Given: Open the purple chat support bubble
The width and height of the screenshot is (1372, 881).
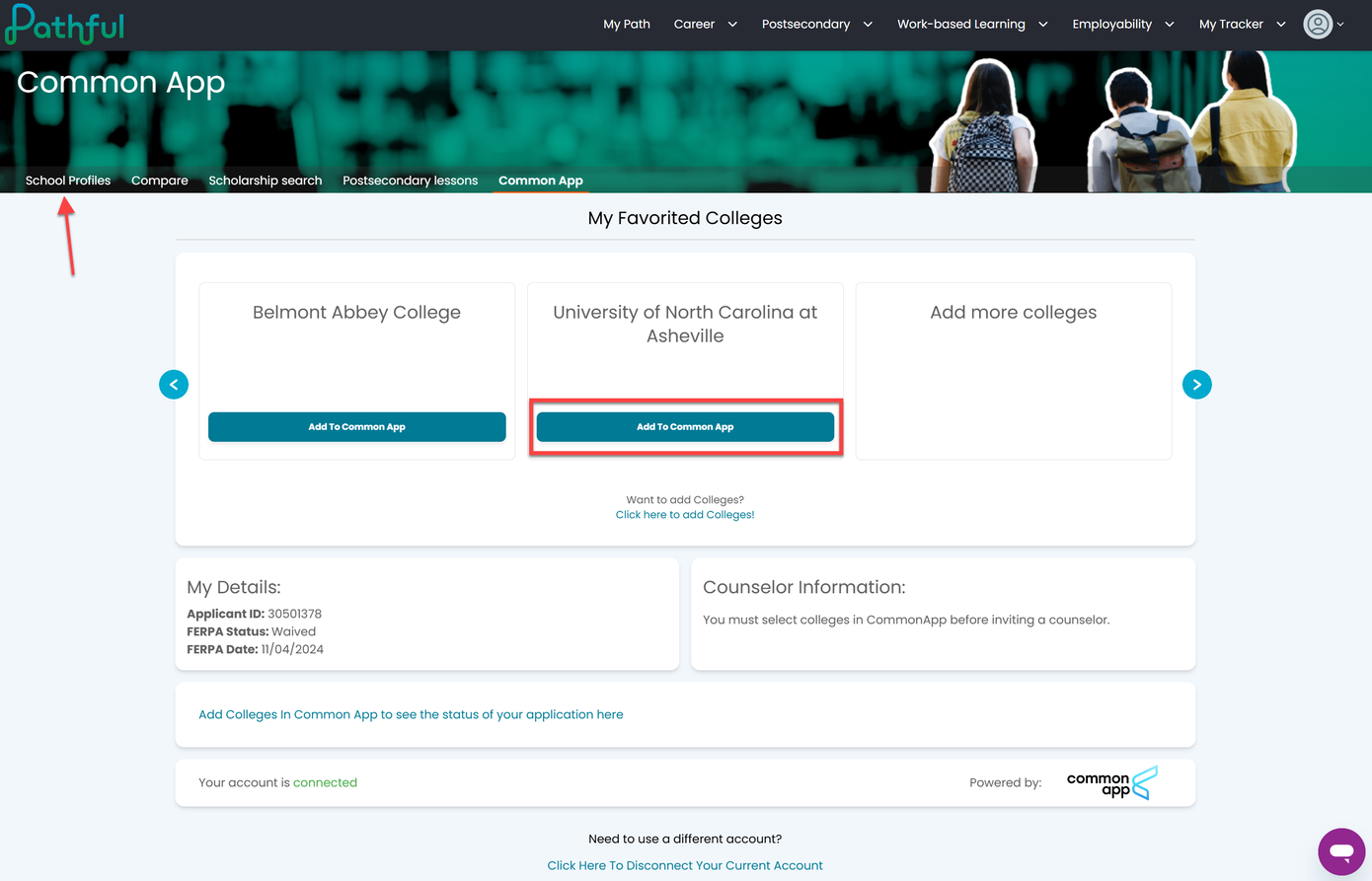Looking at the screenshot, I should click(1341, 851).
